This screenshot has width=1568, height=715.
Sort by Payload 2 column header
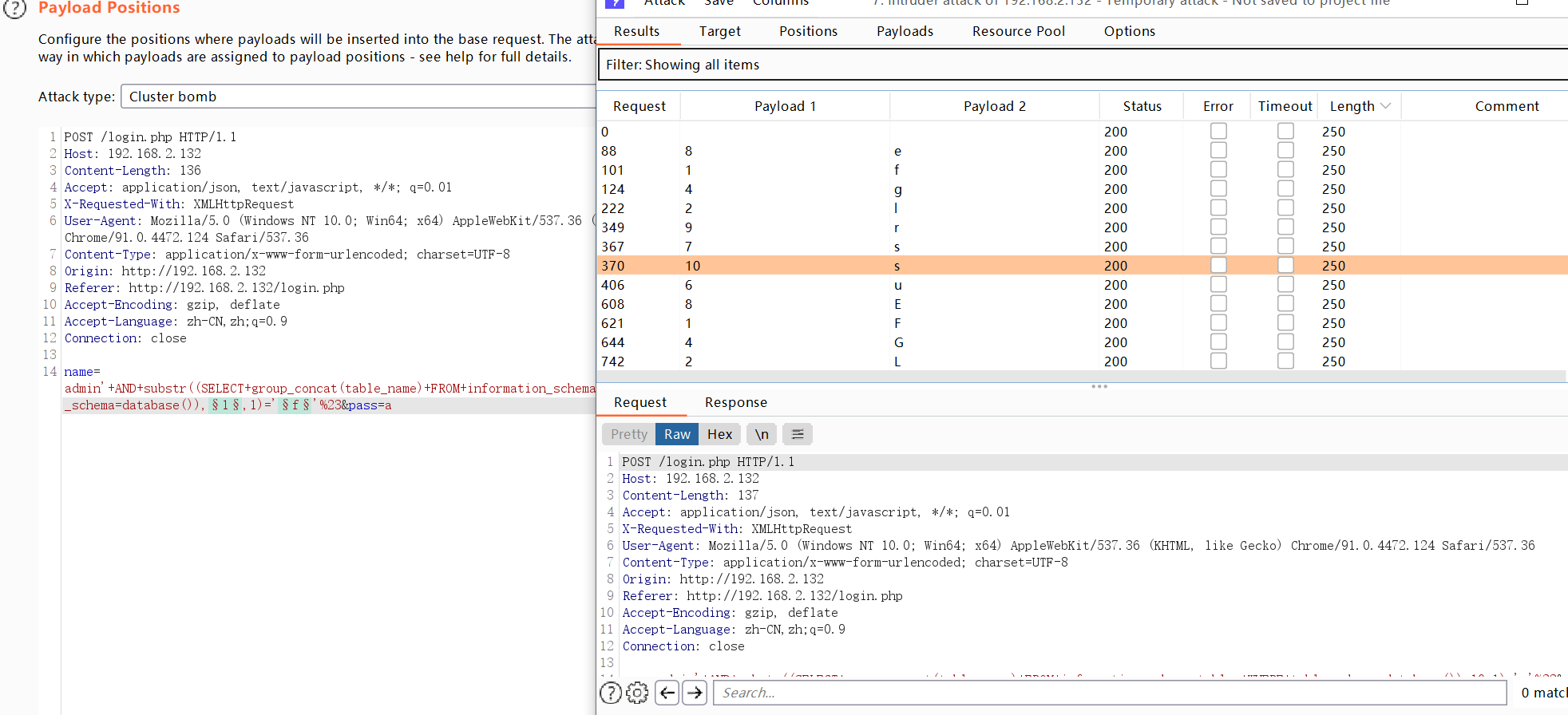click(x=995, y=106)
